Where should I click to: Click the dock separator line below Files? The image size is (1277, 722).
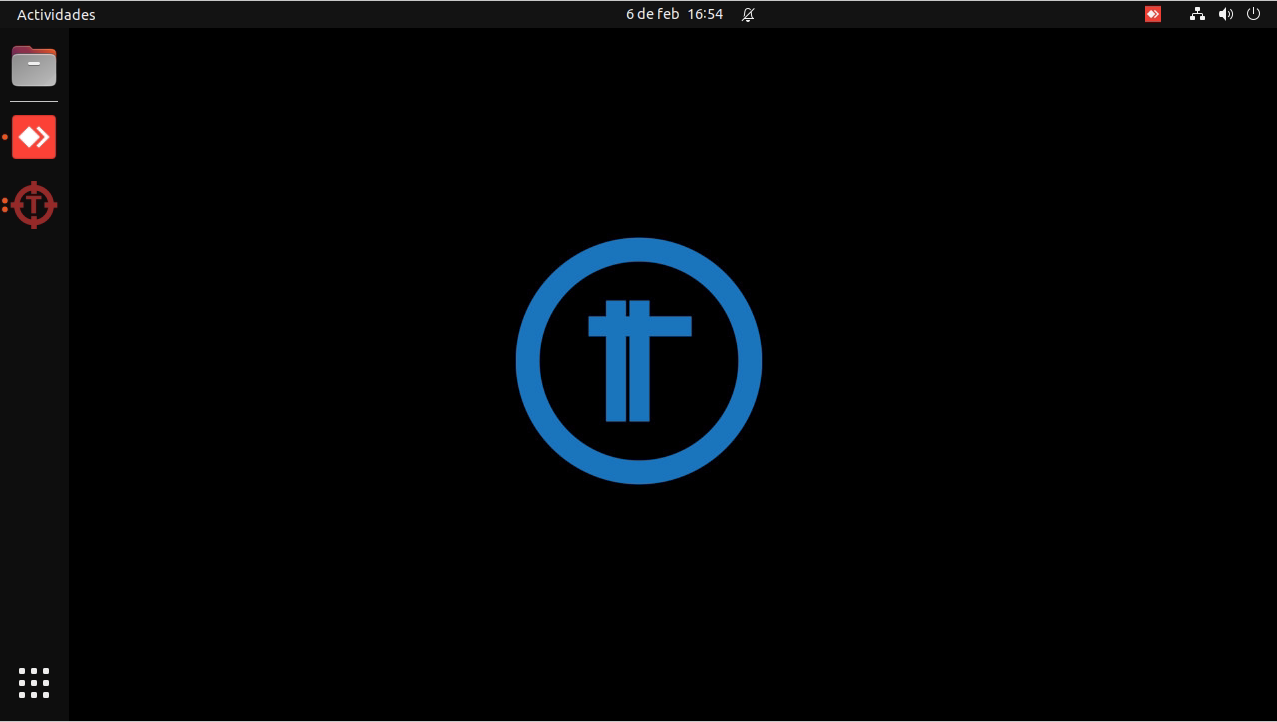tap(34, 101)
